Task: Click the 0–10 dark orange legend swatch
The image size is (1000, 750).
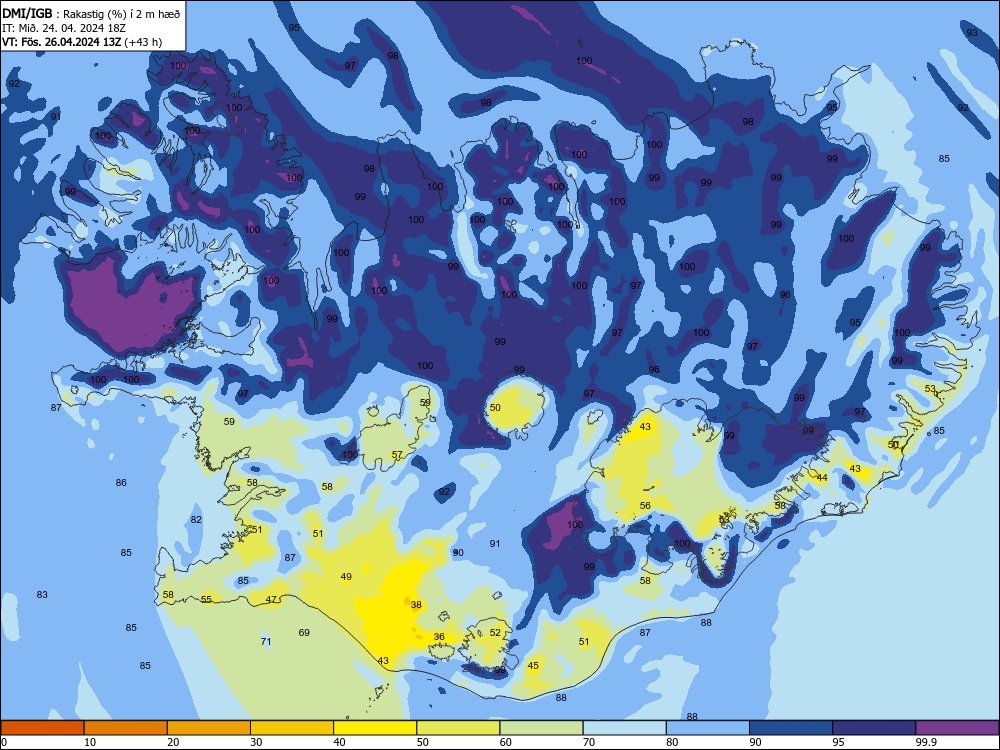Action: 42,728
